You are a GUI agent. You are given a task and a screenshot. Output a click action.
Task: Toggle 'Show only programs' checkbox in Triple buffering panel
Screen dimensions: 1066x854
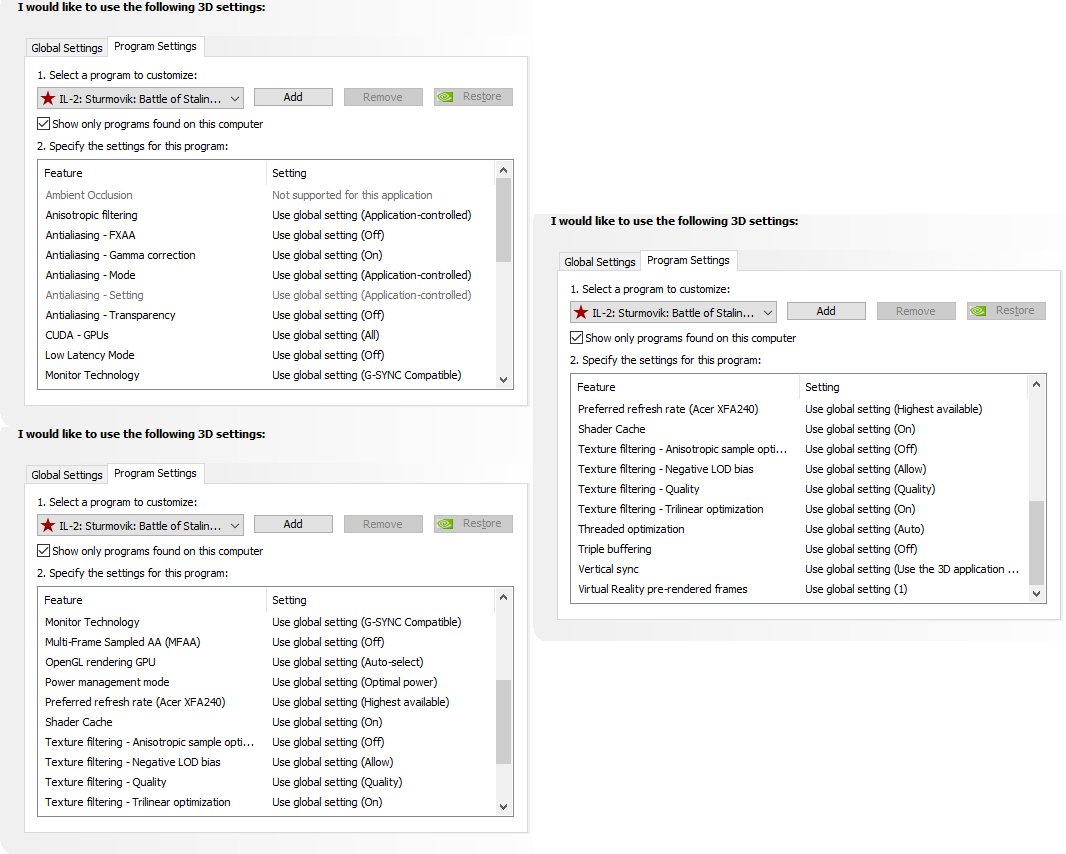coord(577,338)
